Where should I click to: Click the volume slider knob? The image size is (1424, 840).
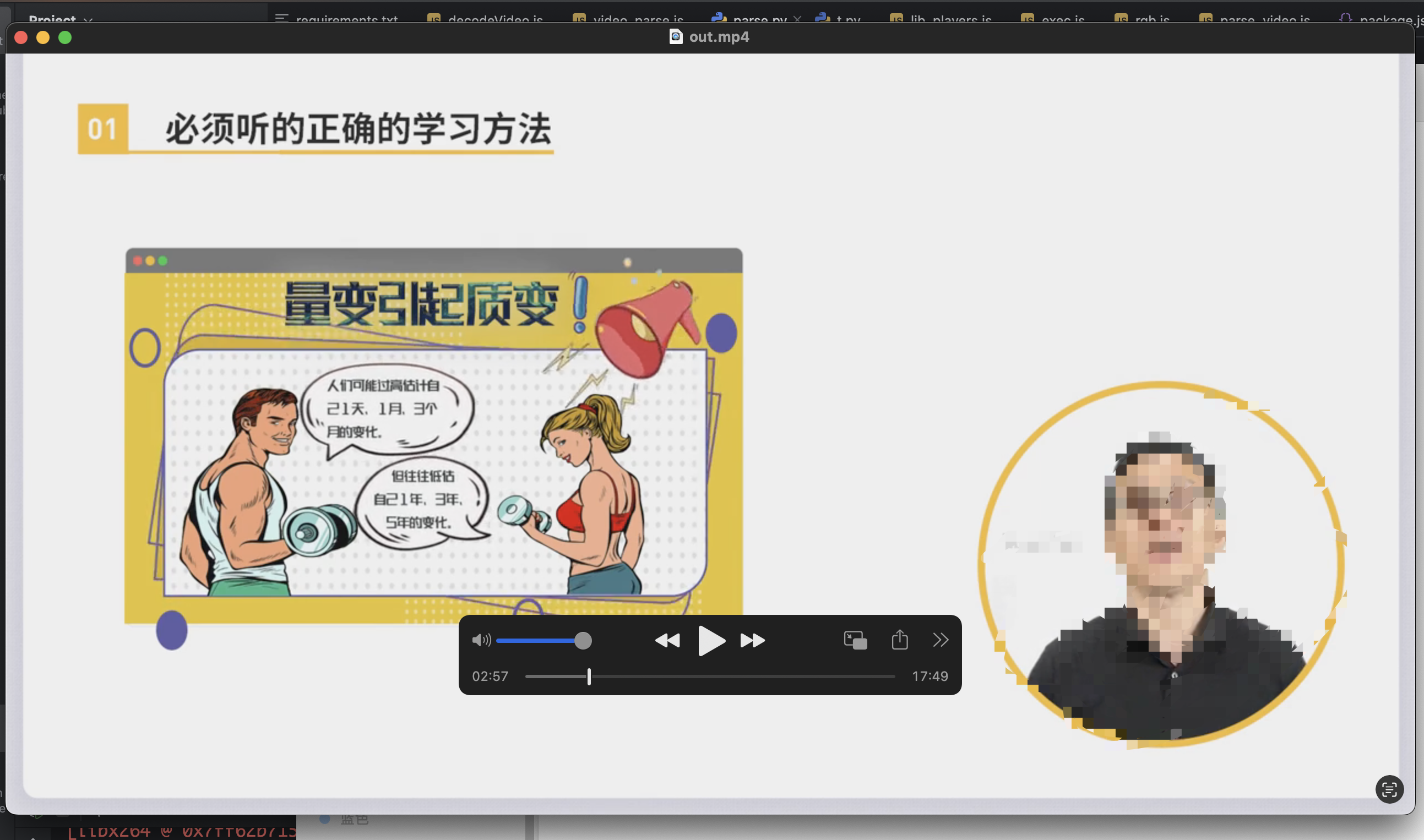pyautogui.click(x=583, y=641)
